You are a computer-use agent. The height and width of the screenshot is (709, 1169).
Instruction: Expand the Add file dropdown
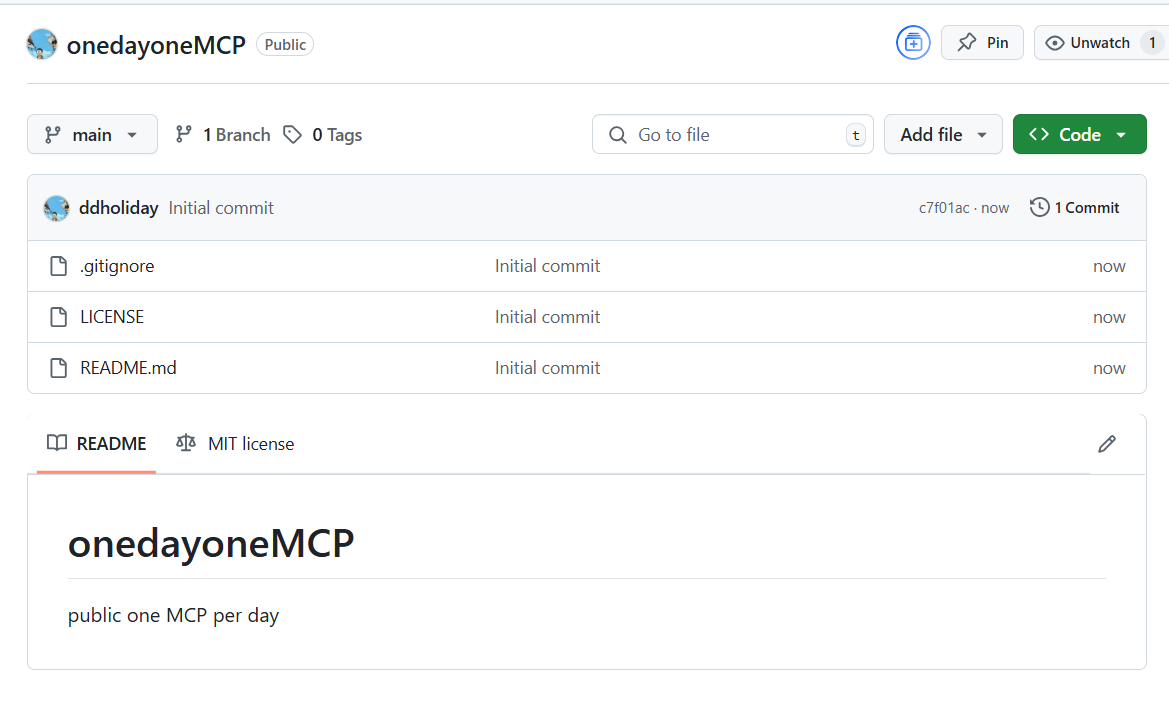pos(943,134)
